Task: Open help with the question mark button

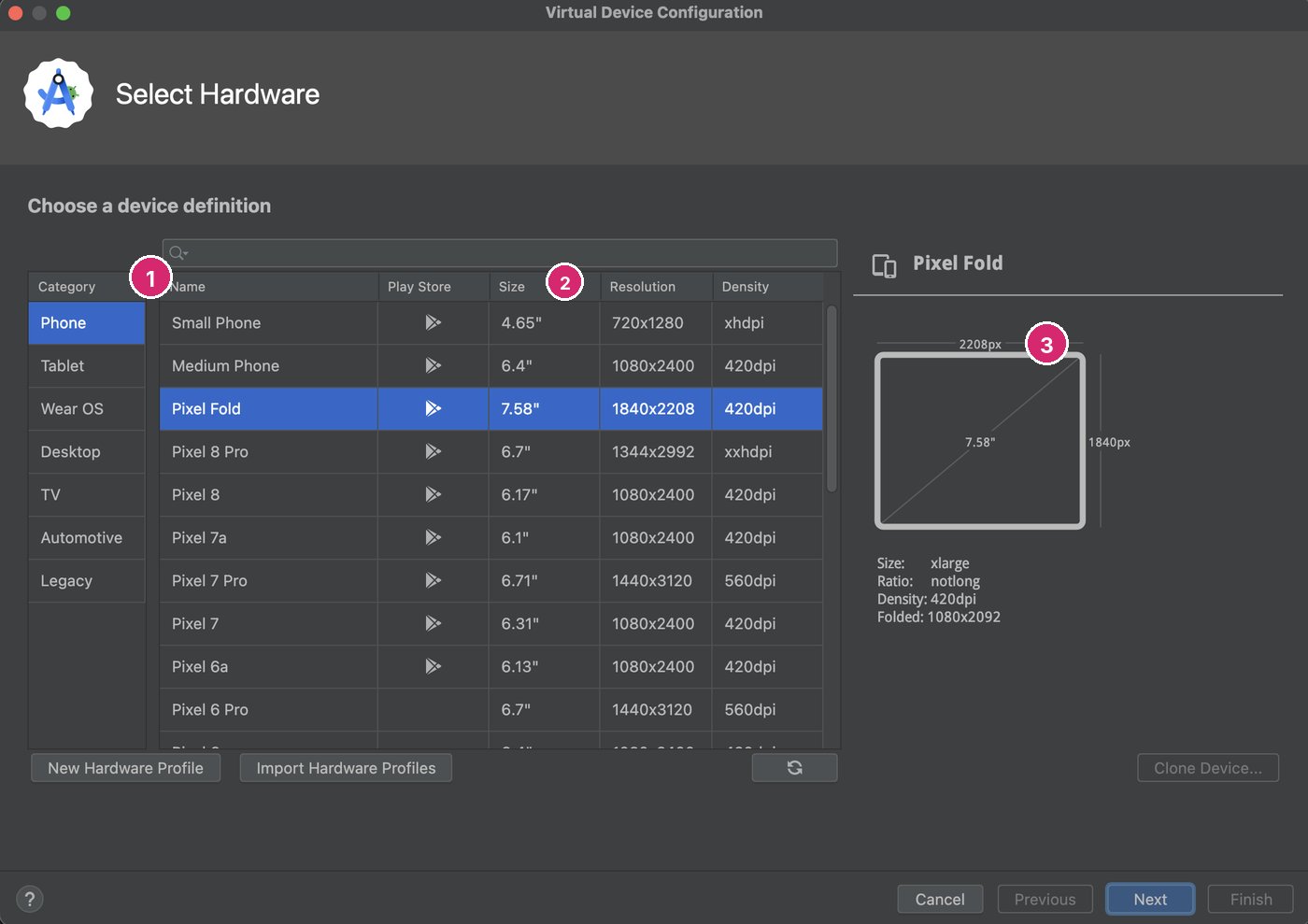Action: 30,899
